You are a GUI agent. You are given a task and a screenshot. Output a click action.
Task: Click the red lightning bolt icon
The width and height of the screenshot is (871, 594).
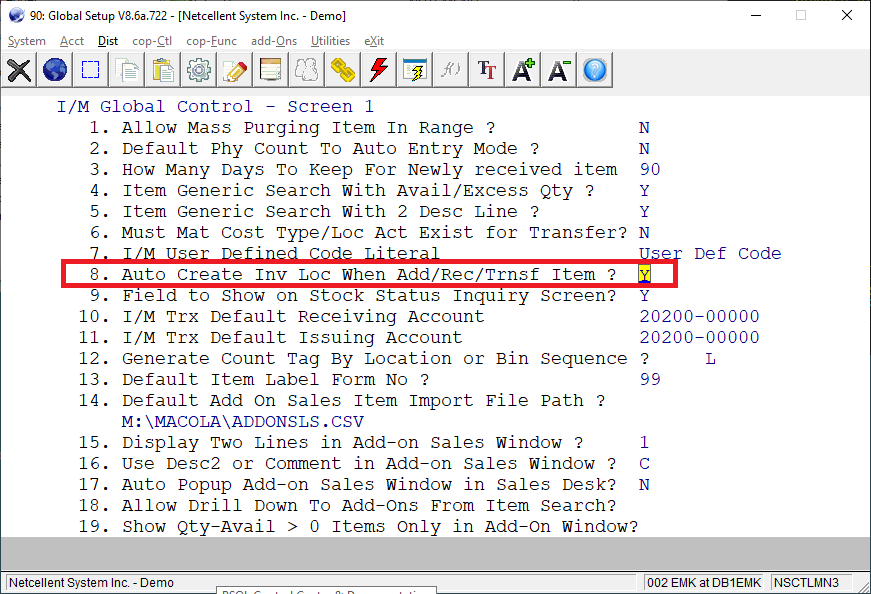click(x=379, y=70)
